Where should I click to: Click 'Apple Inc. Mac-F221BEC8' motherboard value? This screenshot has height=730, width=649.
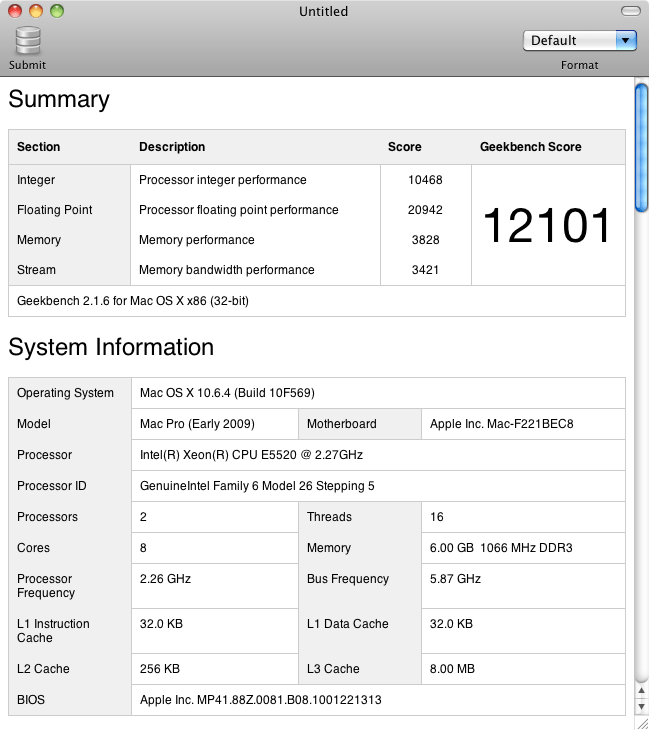pyautogui.click(x=501, y=424)
